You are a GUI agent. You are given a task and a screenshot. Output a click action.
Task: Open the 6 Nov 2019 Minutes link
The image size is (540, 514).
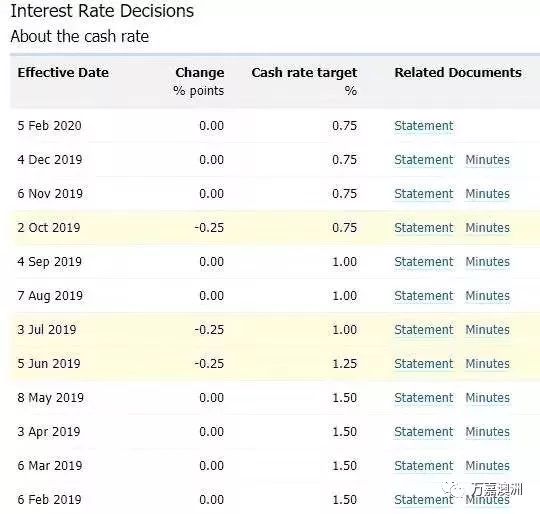point(487,193)
